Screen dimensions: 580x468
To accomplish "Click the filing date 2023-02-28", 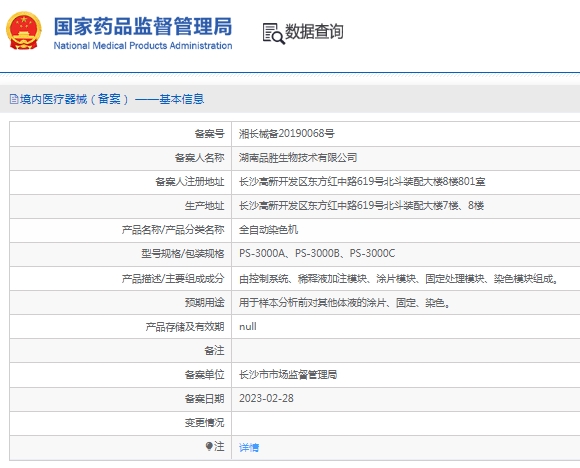I will coord(266,398).
